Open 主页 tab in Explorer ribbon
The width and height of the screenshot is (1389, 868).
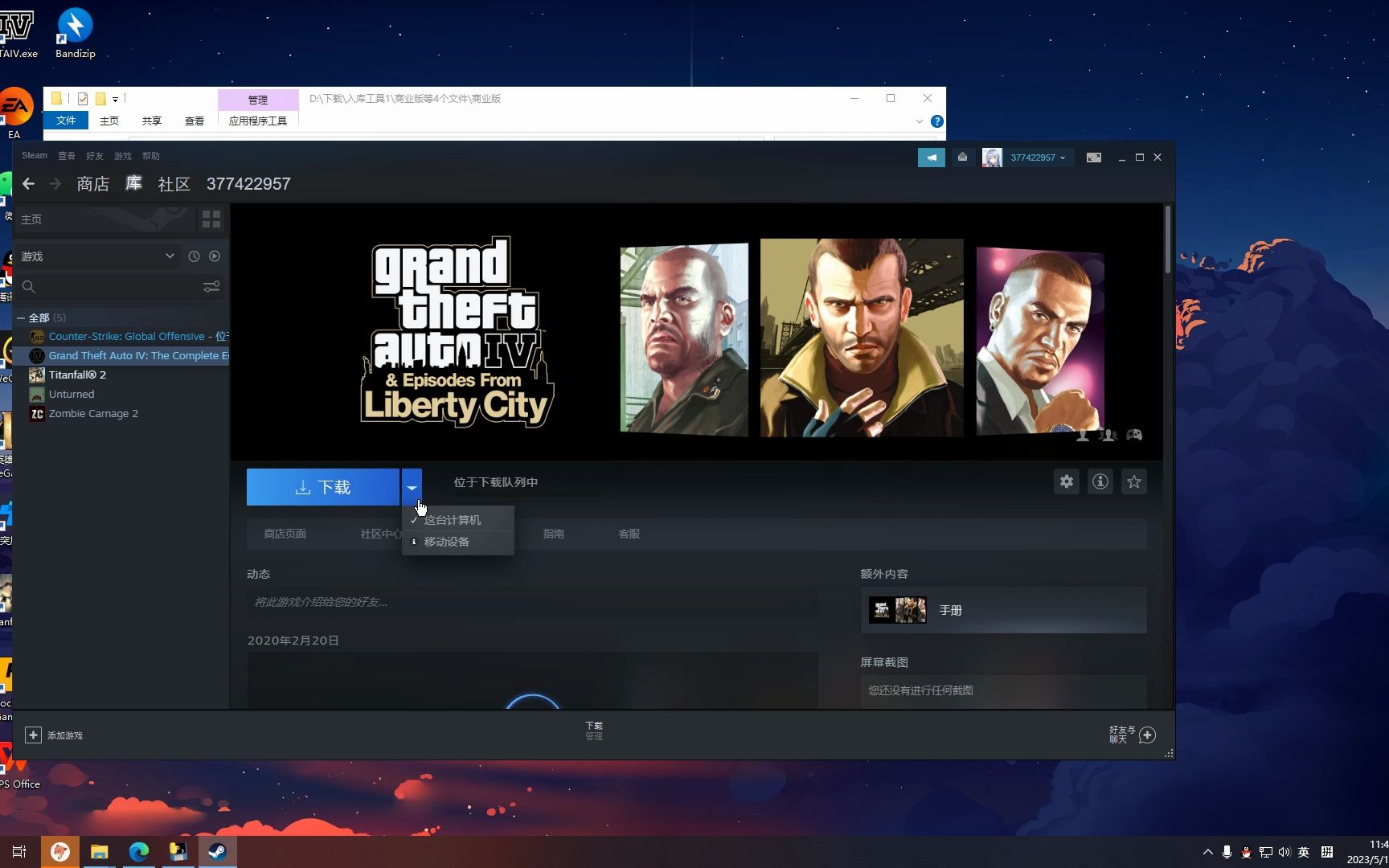(x=109, y=121)
